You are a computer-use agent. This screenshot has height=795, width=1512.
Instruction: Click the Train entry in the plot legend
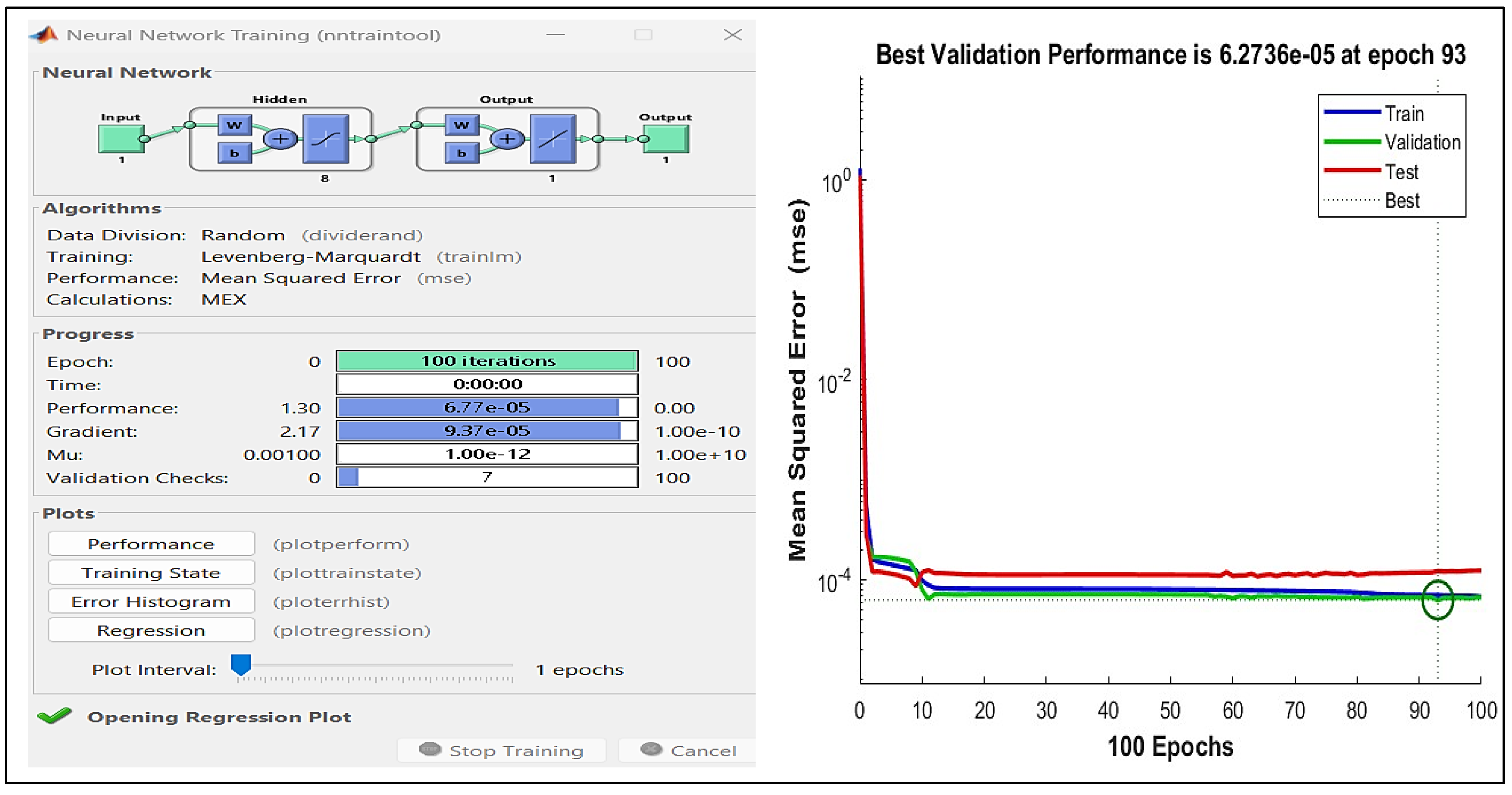point(1404,113)
